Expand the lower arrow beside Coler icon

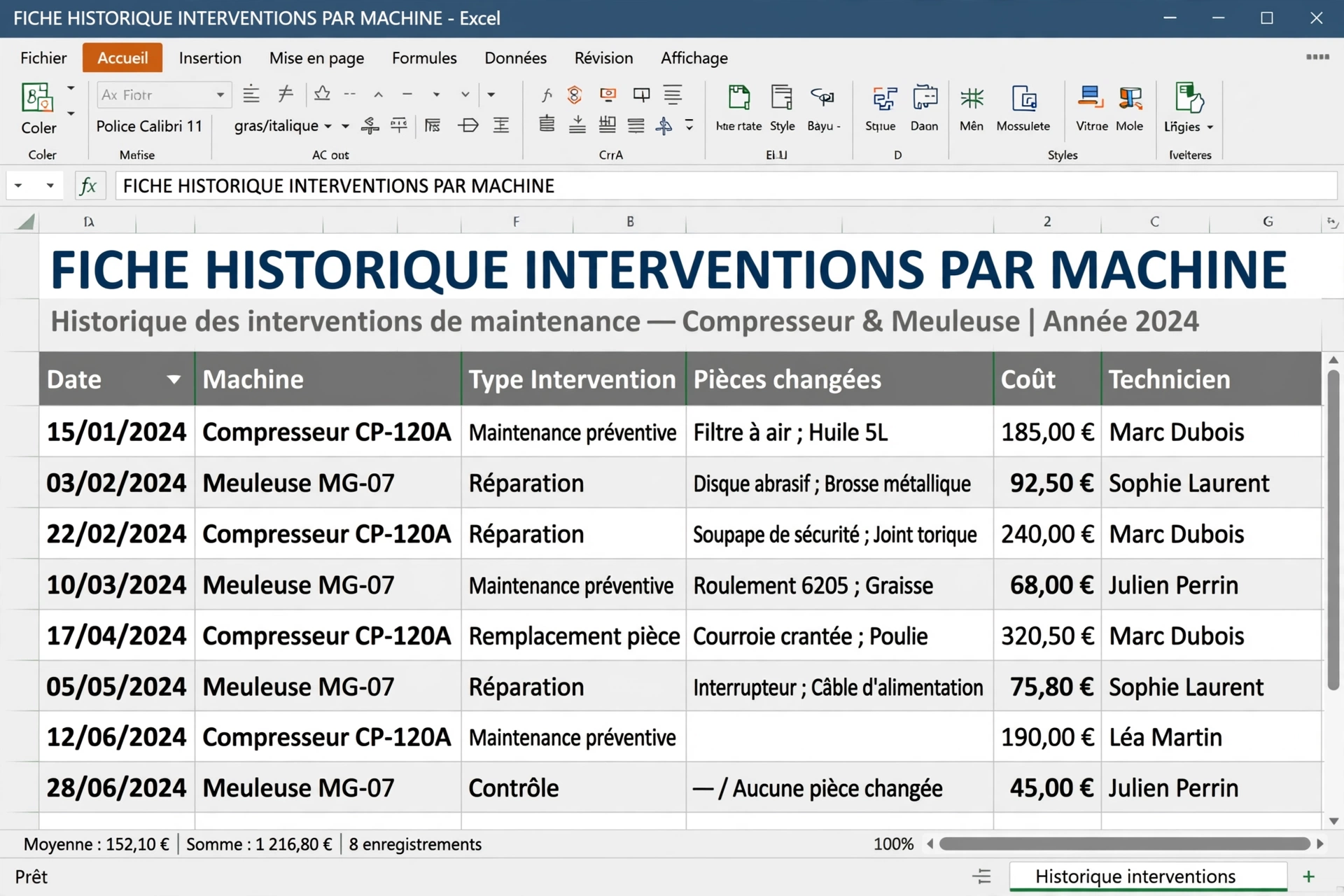click(71, 113)
